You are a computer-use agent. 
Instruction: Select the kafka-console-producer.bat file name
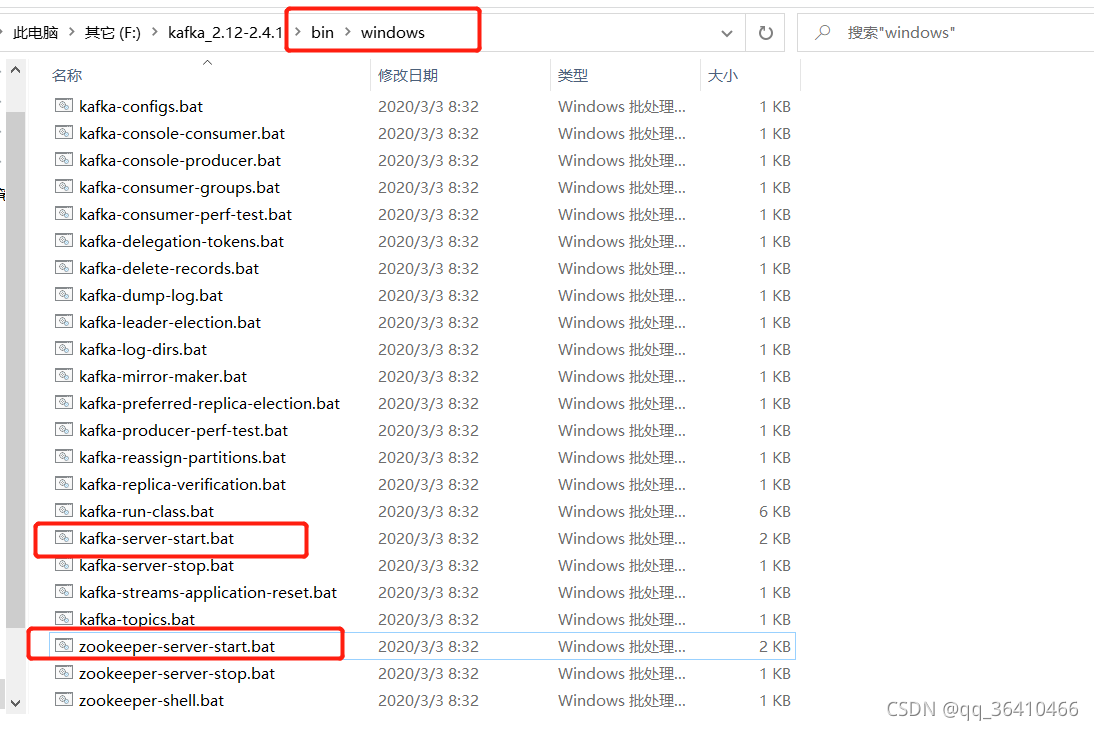[180, 161]
